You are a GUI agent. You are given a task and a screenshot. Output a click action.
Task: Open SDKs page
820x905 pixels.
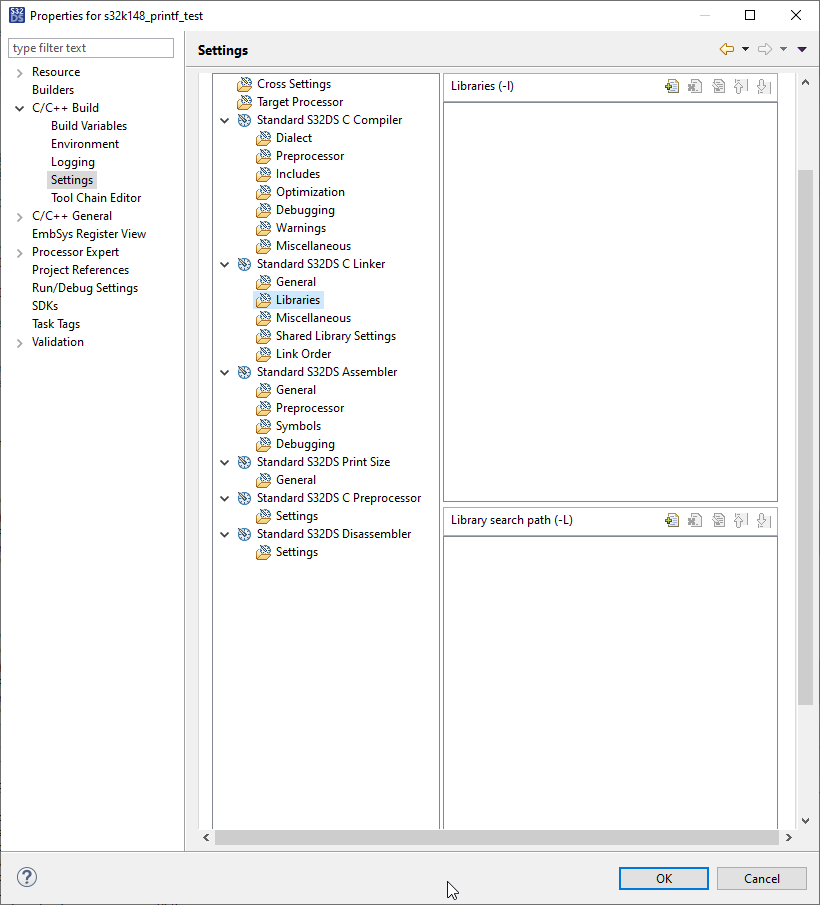point(45,306)
